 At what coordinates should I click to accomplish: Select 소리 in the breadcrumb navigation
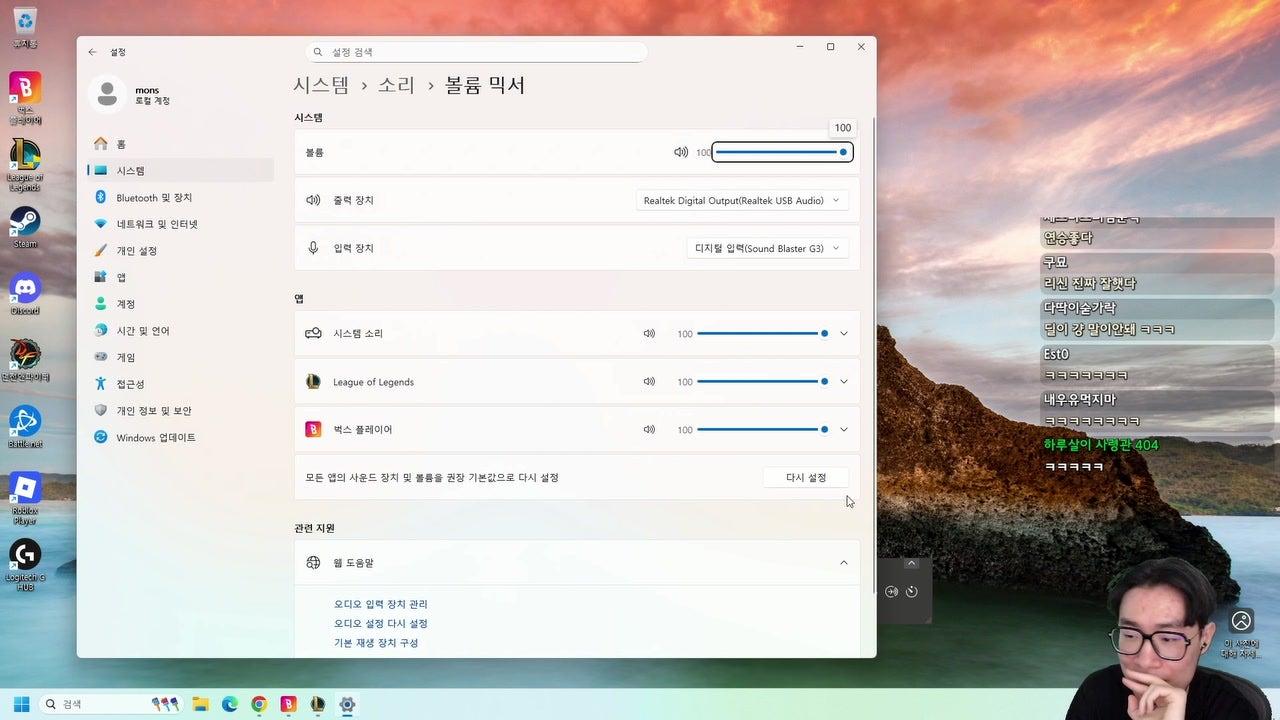[396, 85]
